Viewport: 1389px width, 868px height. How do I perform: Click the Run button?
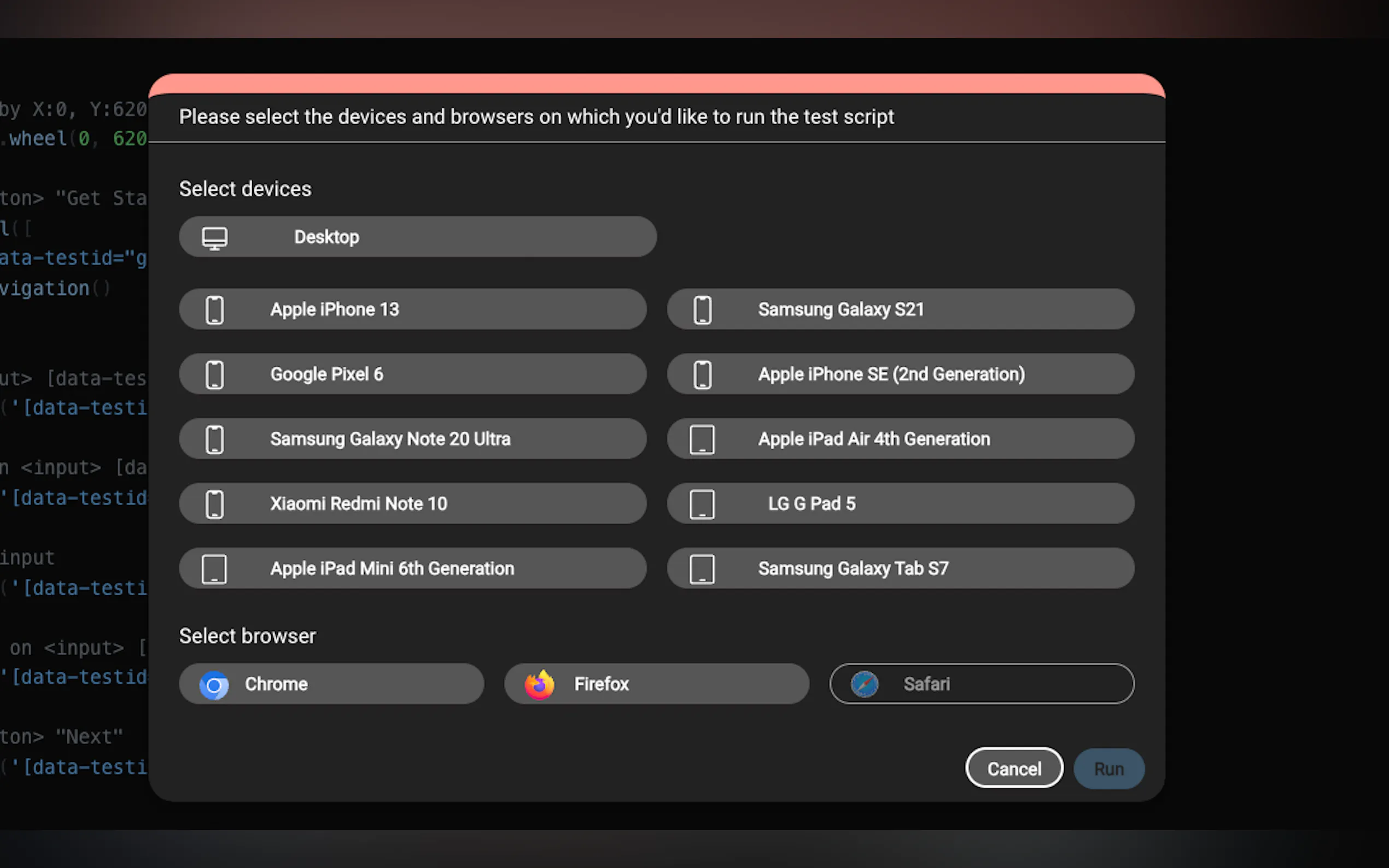[1108, 769]
